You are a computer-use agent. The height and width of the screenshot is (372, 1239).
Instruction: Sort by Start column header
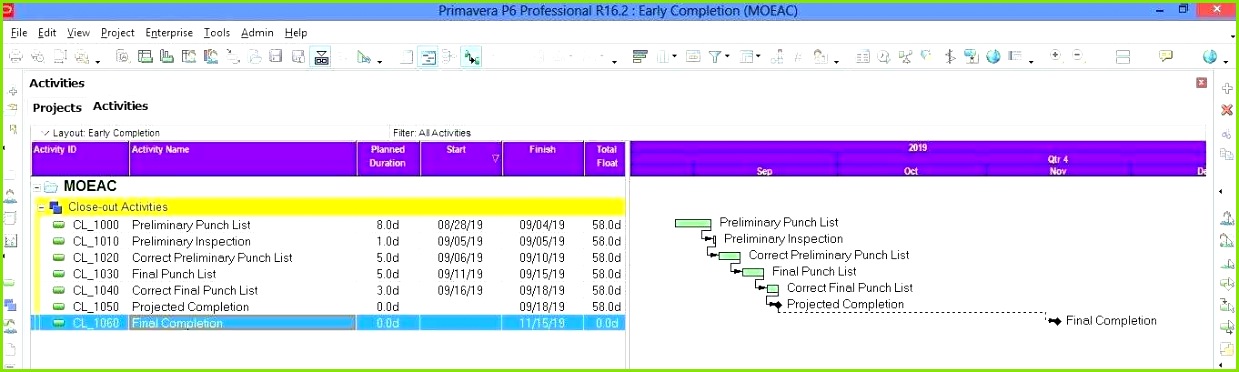[461, 158]
